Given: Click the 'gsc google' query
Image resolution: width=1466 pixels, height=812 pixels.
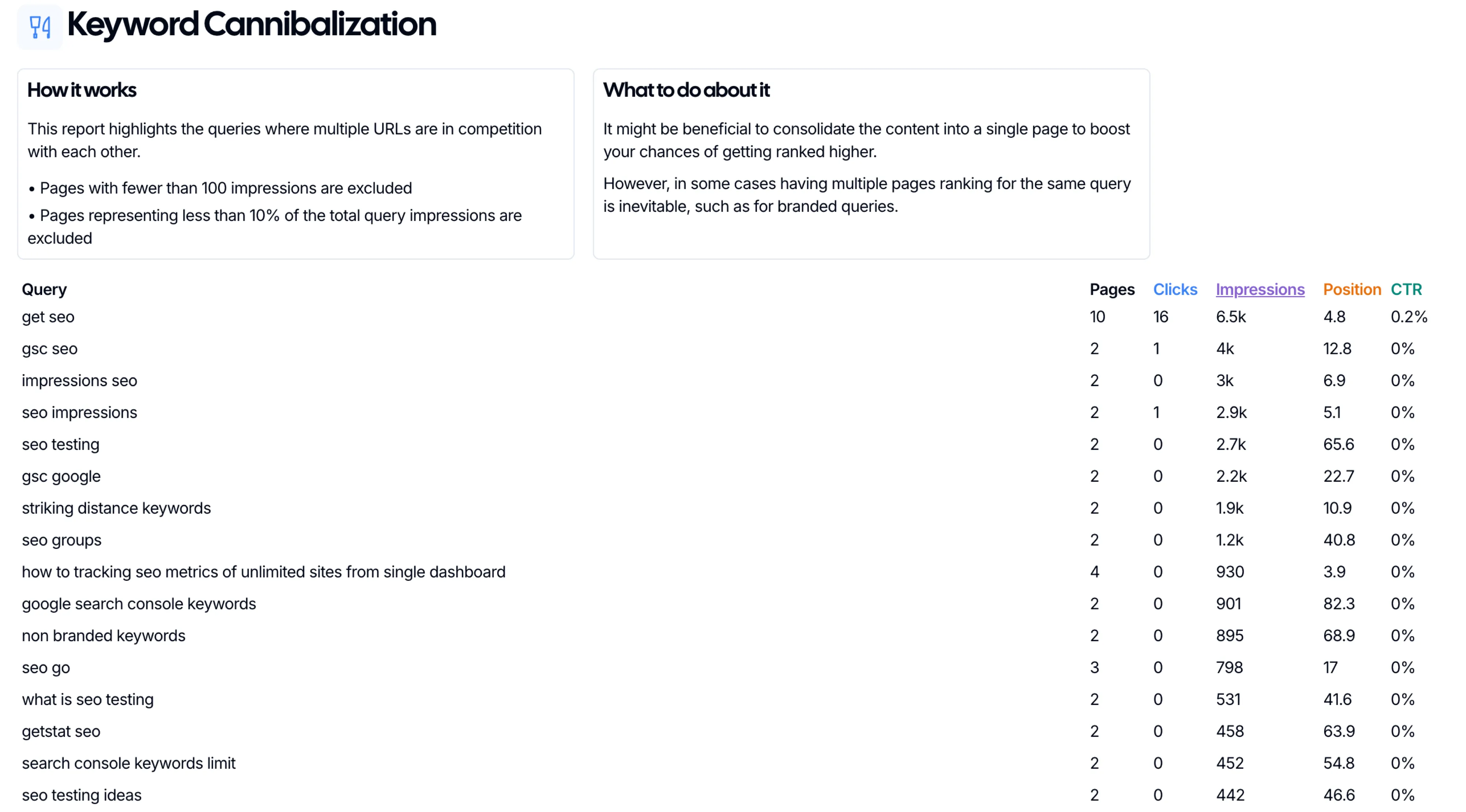Looking at the screenshot, I should tap(62, 476).
